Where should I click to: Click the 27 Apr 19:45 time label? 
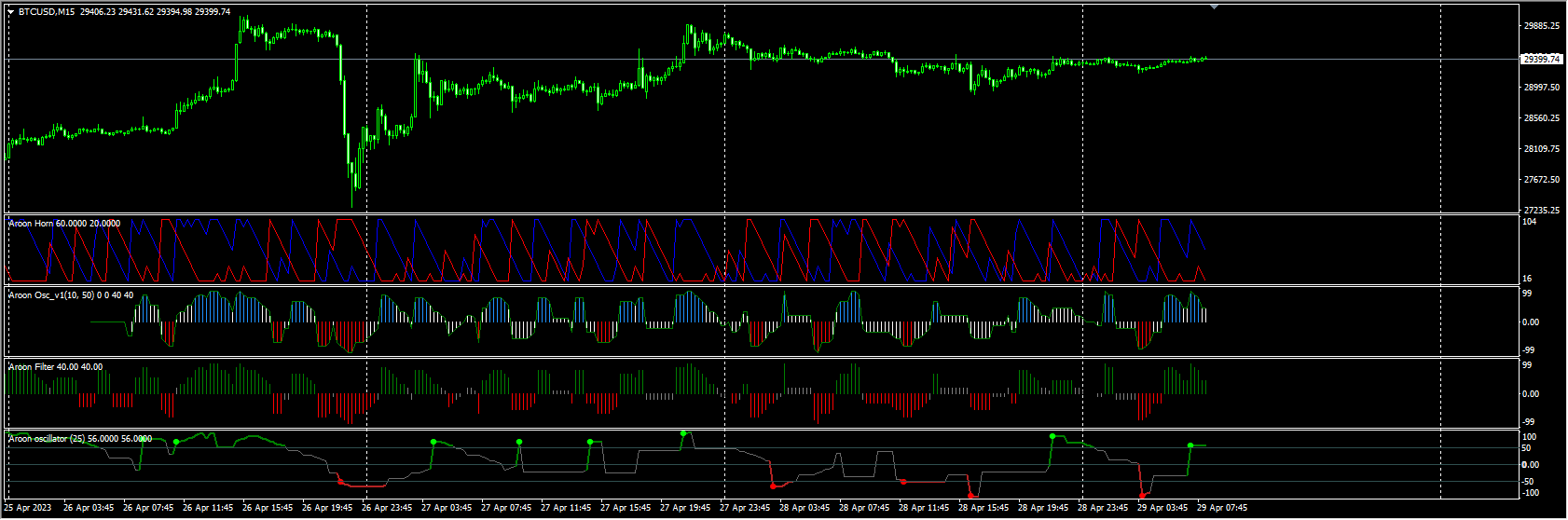pos(685,508)
